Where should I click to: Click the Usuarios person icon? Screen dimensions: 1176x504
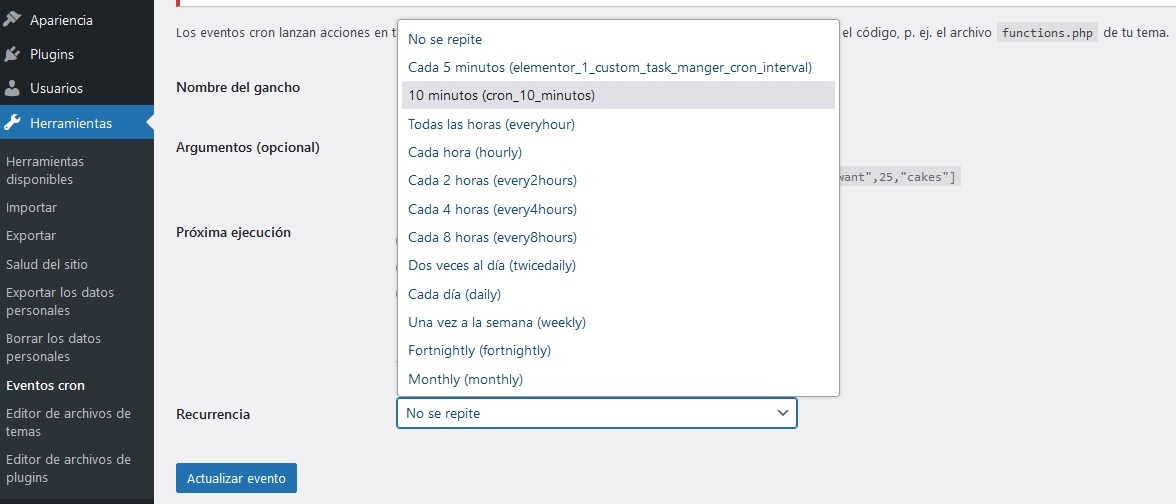coord(13,88)
